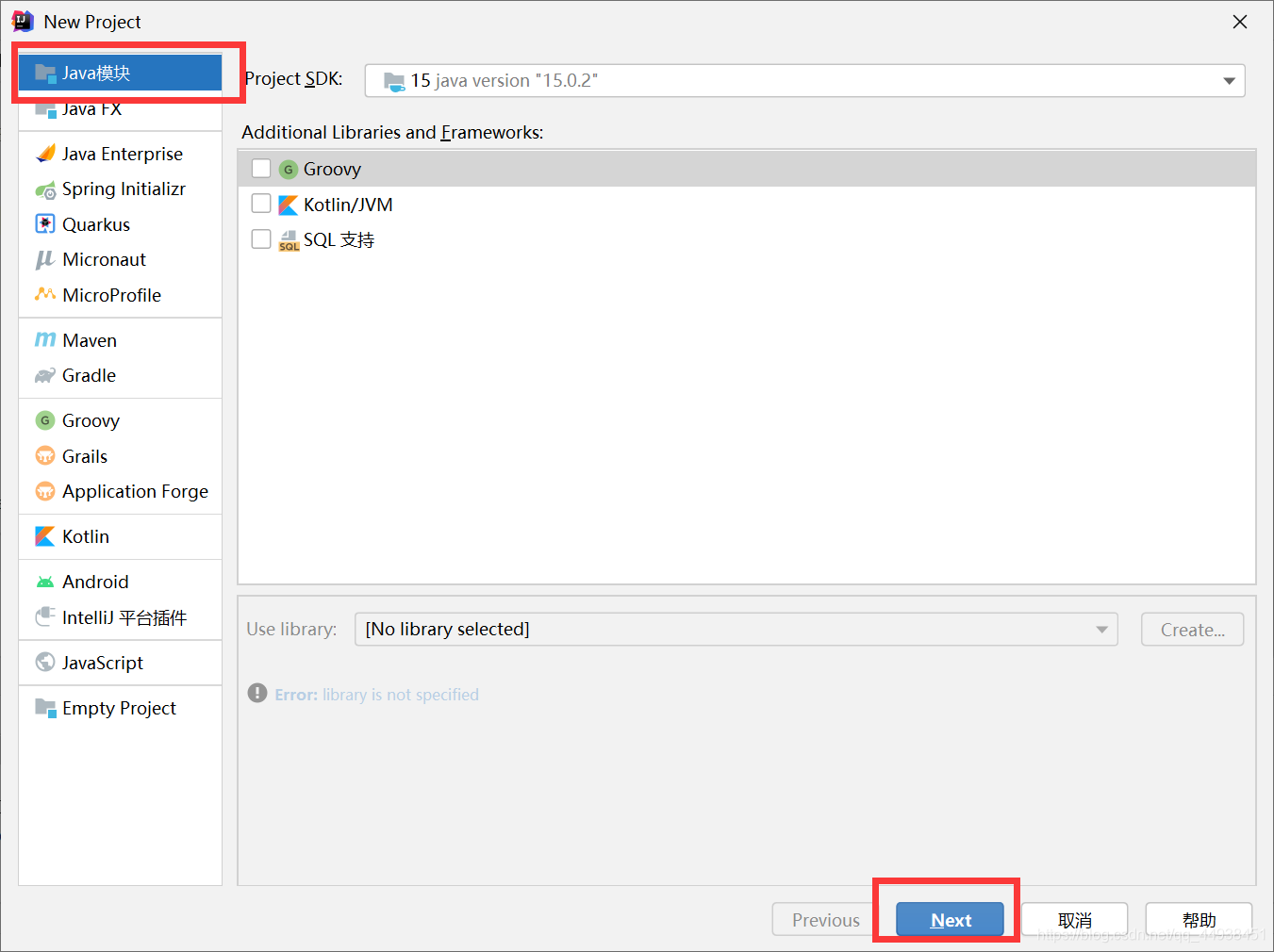
Task: Click the Maven m icon
Action: (x=45, y=339)
